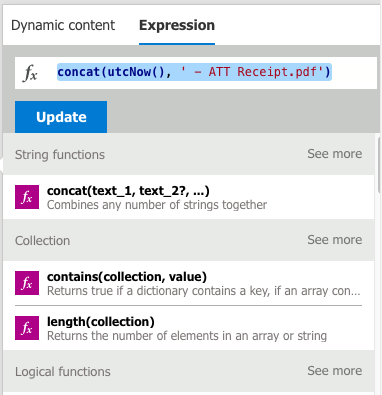
Task: Click 'Returns true if a dictionary contains' description
Action: pos(203,291)
